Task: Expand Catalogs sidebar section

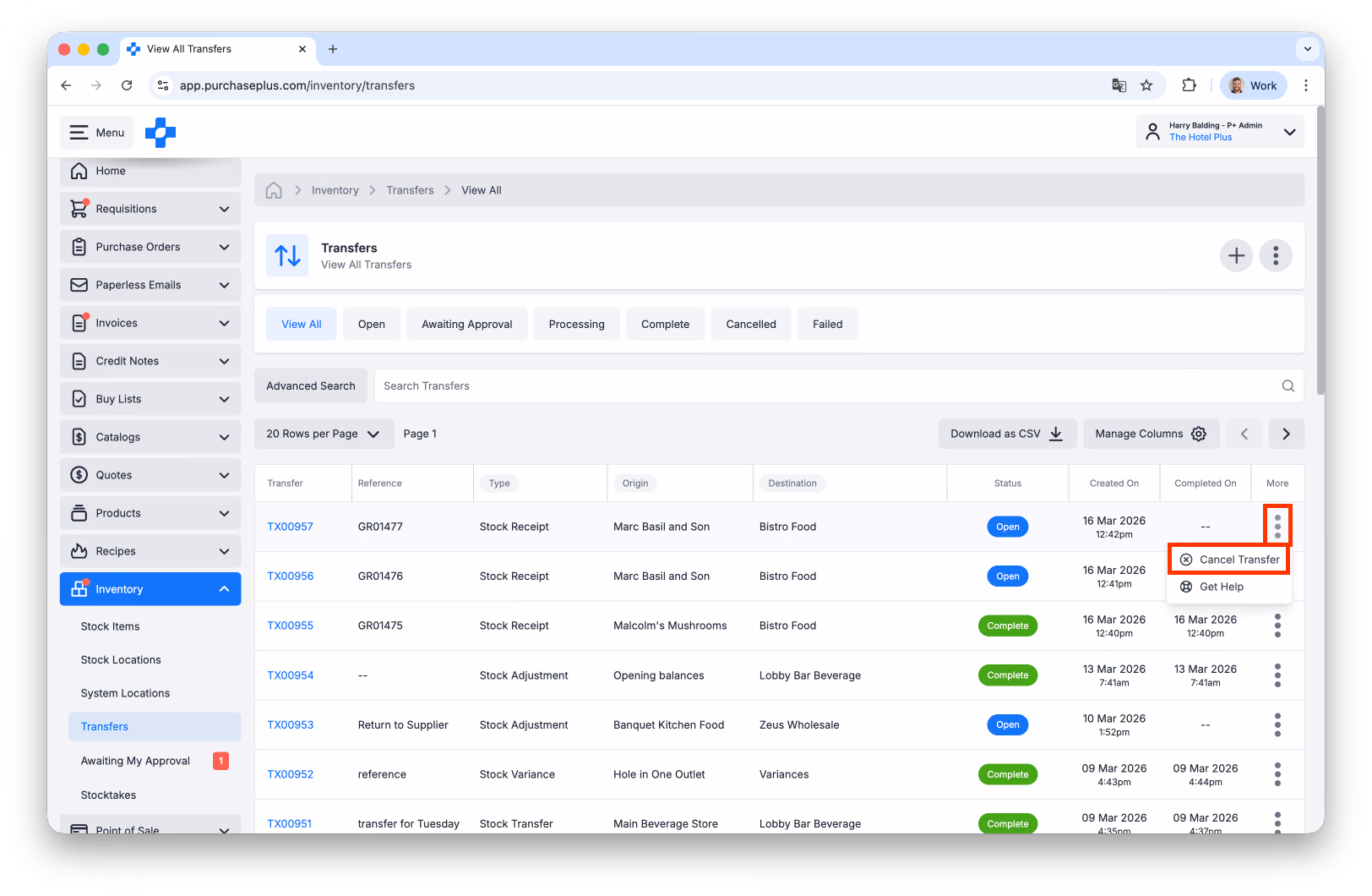Action: (150, 437)
